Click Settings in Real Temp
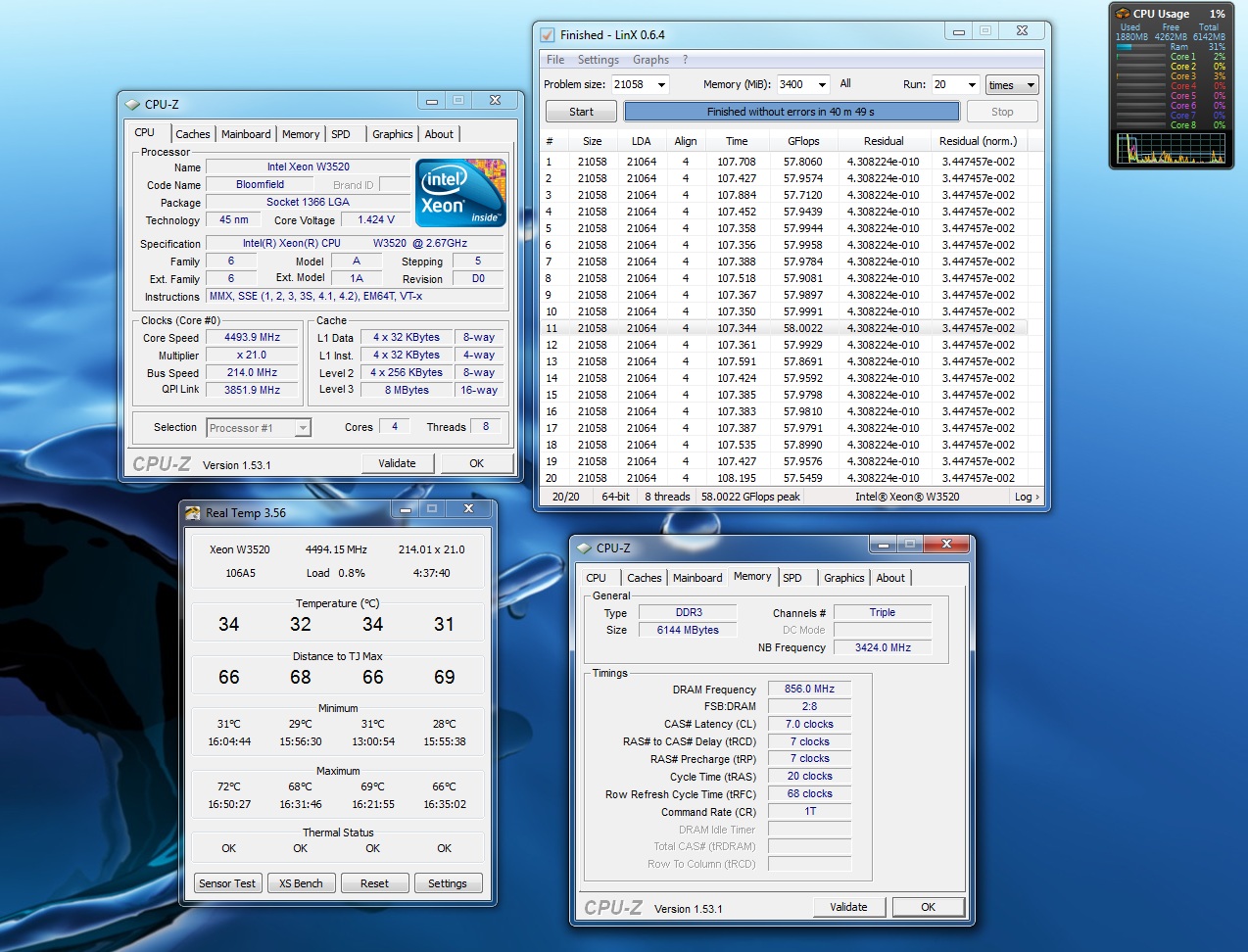This screenshot has height=952, width=1248. point(448,883)
